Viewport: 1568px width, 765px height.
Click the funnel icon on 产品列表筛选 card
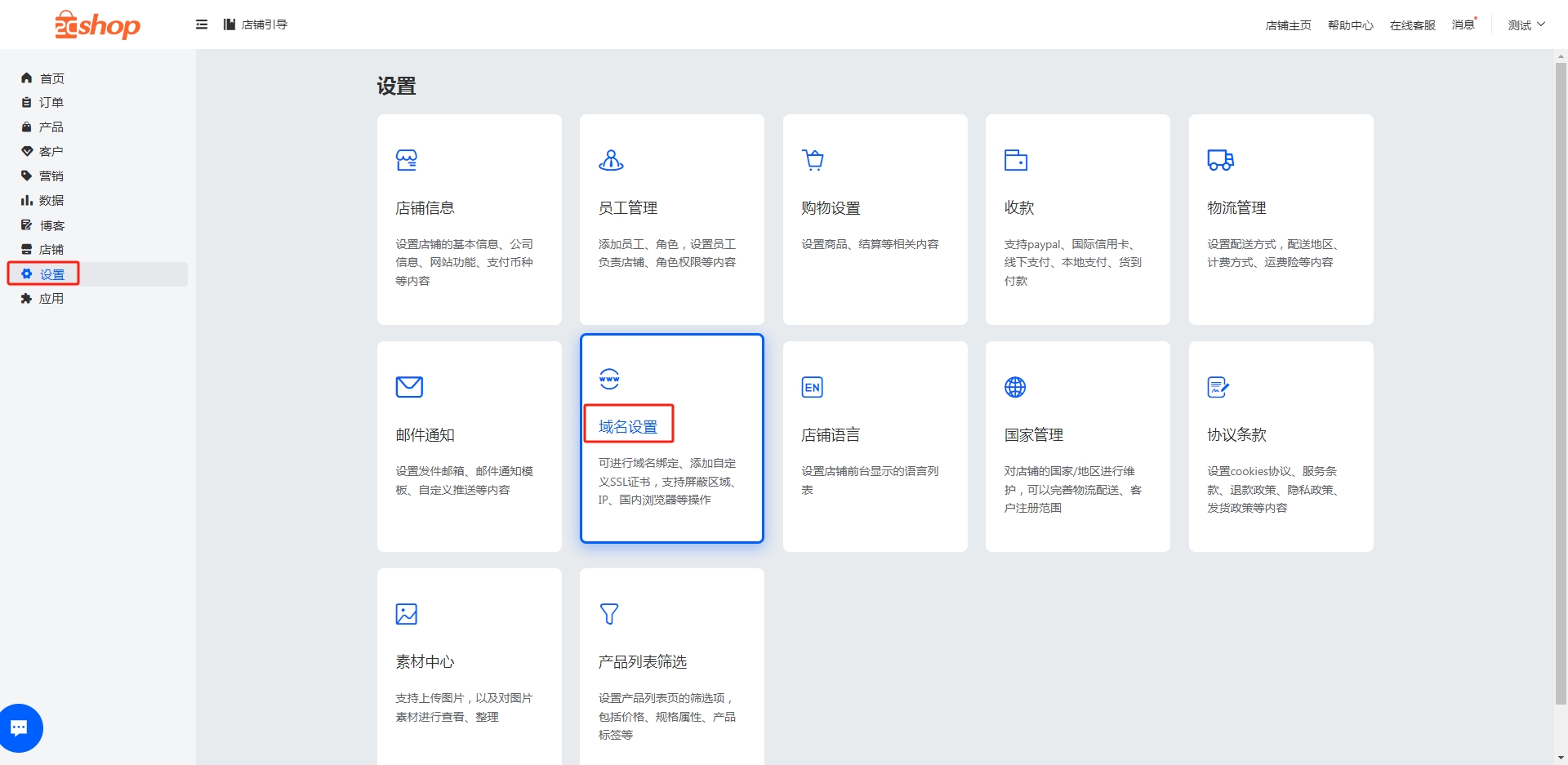[609, 614]
